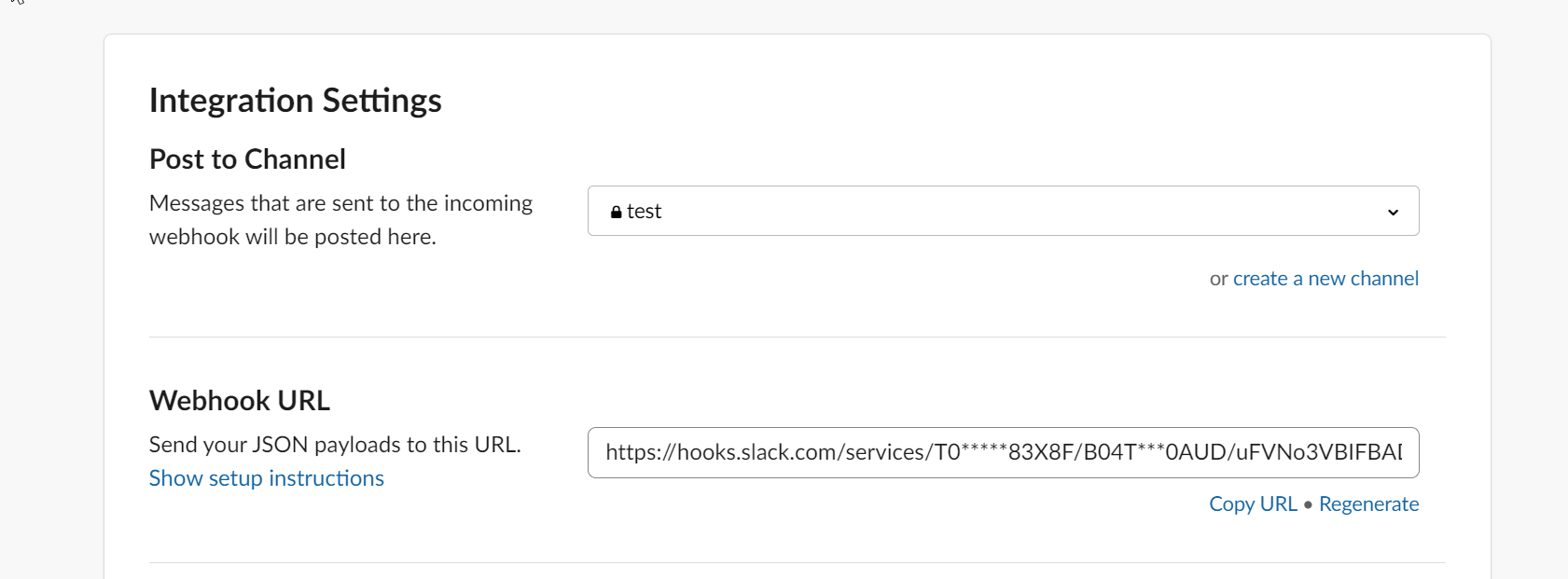
Task: Copy the webhook URL via Copy URL
Action: click(1253, 503)
